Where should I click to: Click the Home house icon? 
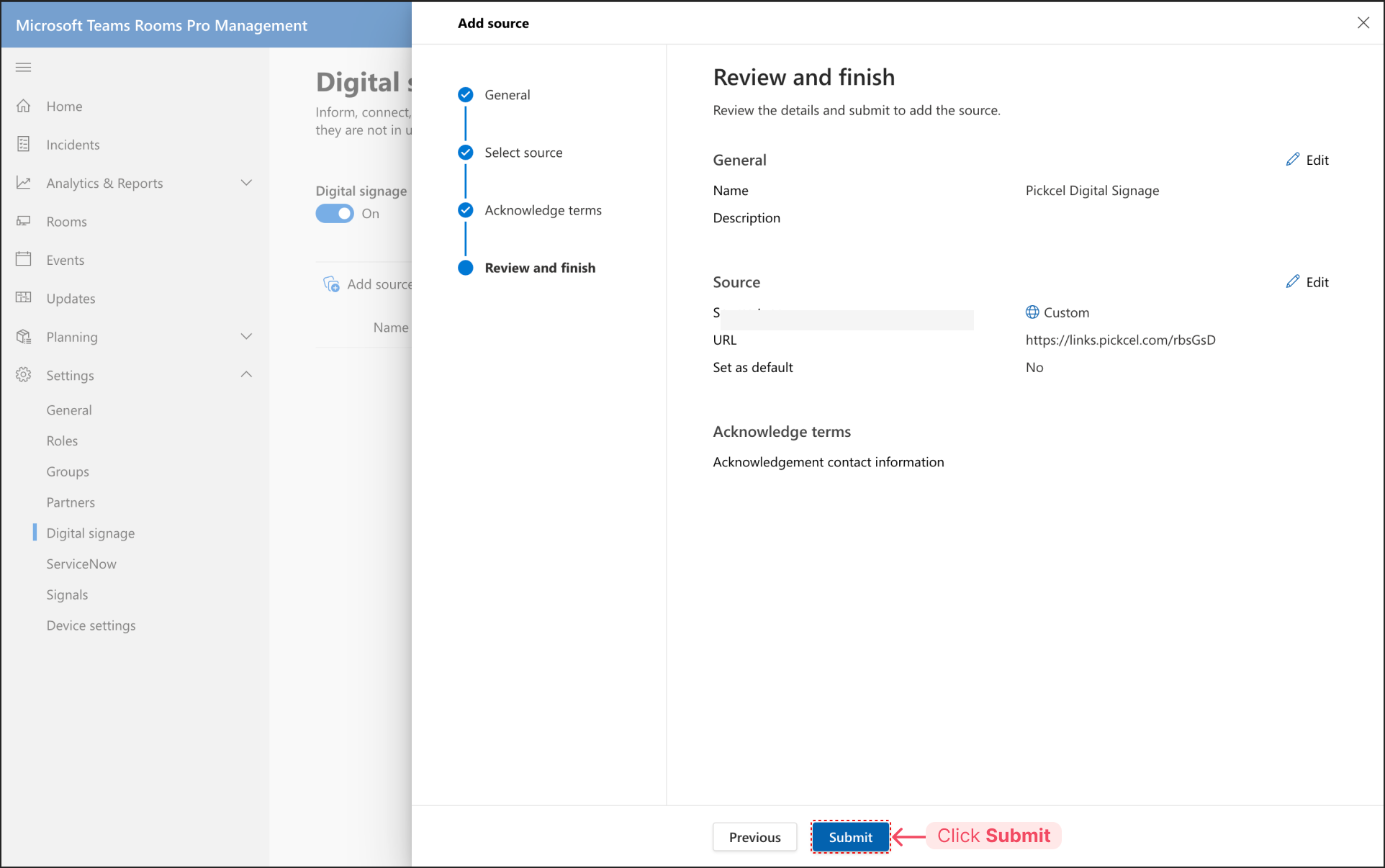(24, 107)
